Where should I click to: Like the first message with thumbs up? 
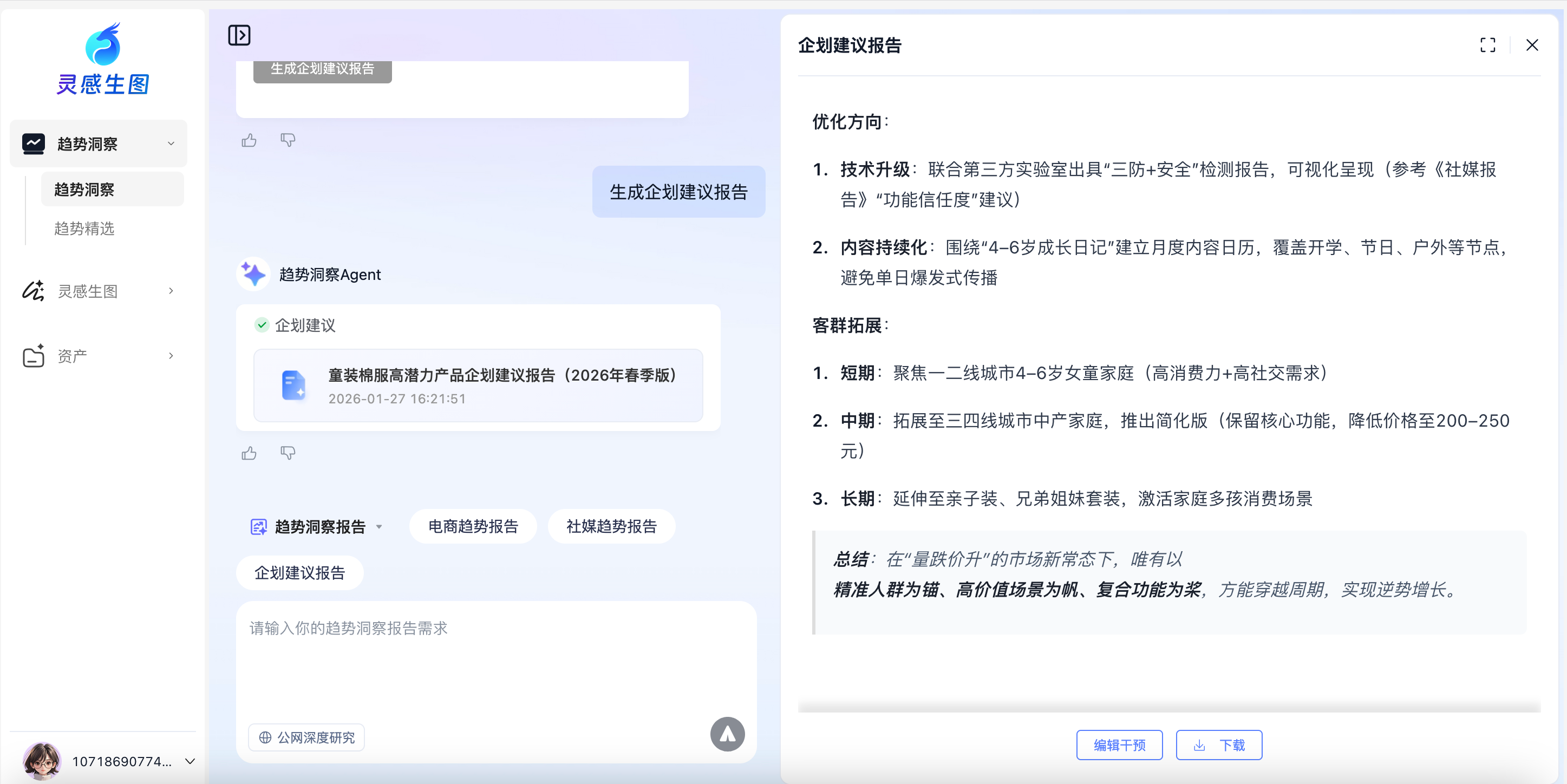coord(249,140)
